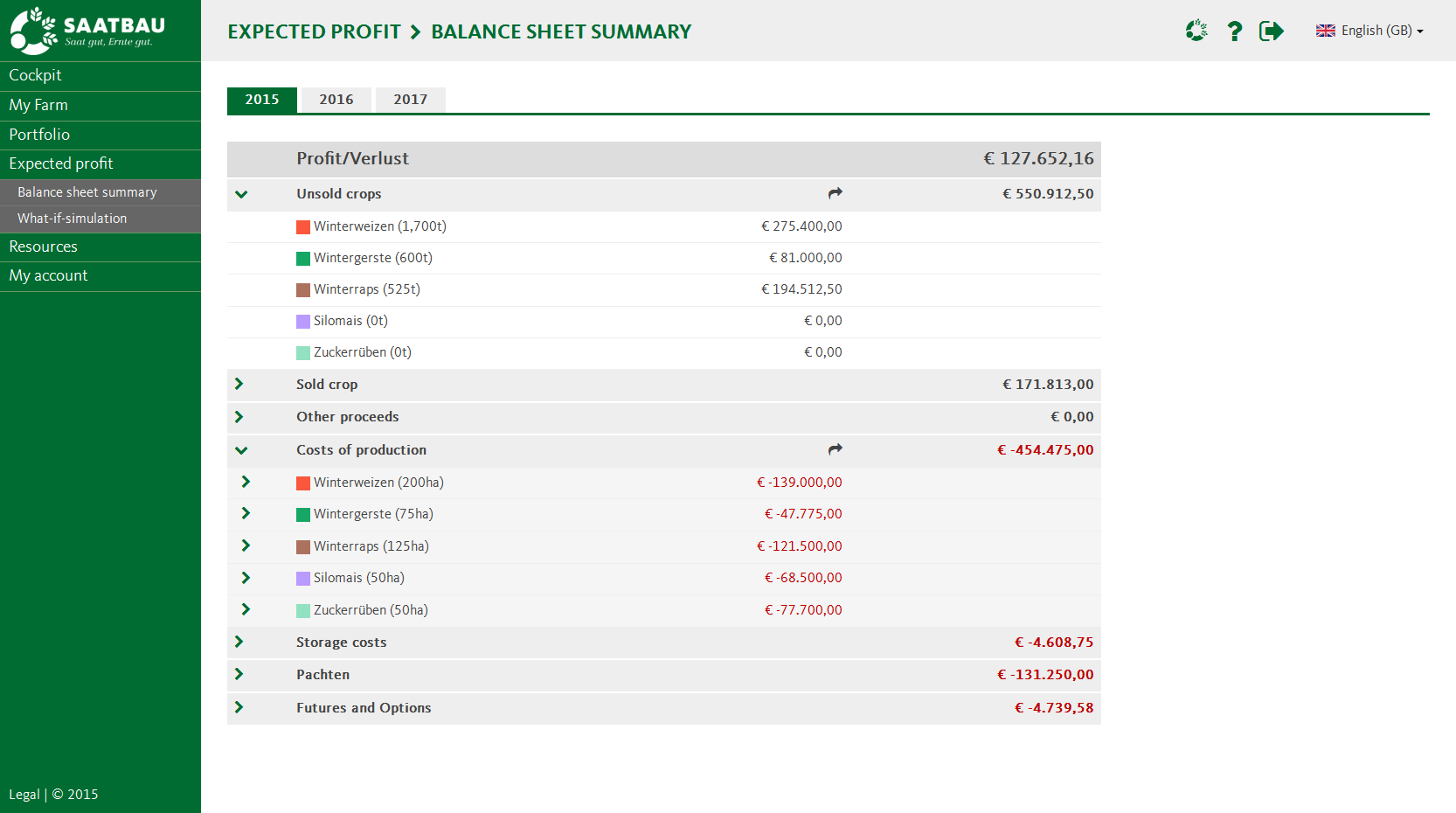Open What-if-simulation in sidebar
Screen dimensions: 1456x813
pyautogui.click(x=73, y=219)
